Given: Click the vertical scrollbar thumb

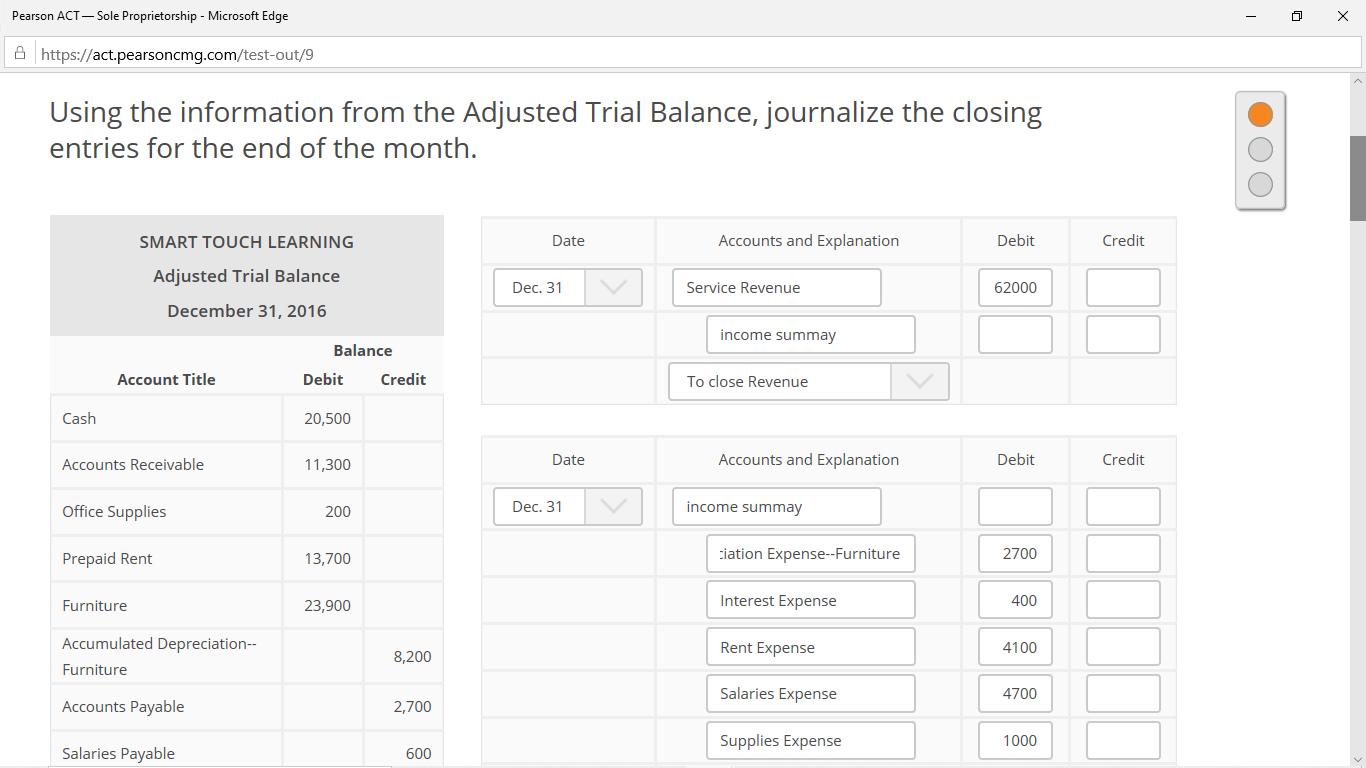Looking at the screenshot, I should [1357, 178].
